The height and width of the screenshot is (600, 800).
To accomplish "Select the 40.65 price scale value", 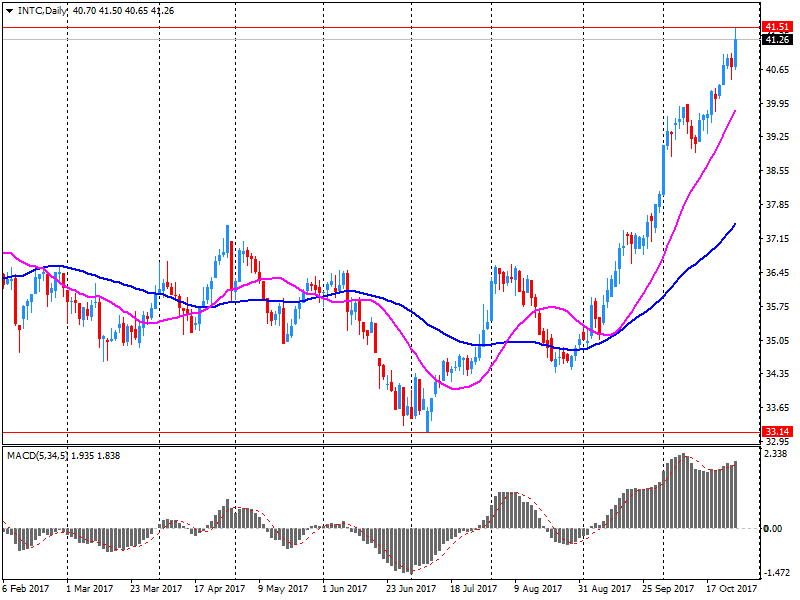I will (778, 69).
